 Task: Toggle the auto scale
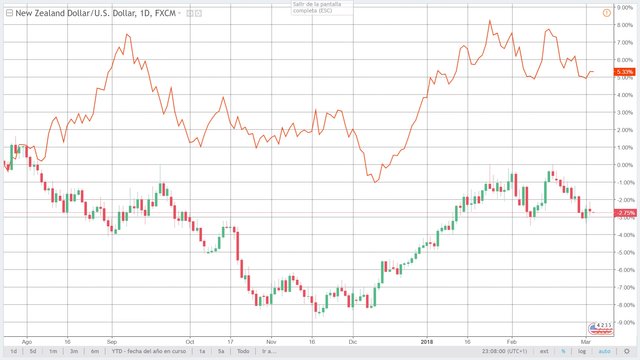point(604,351)
